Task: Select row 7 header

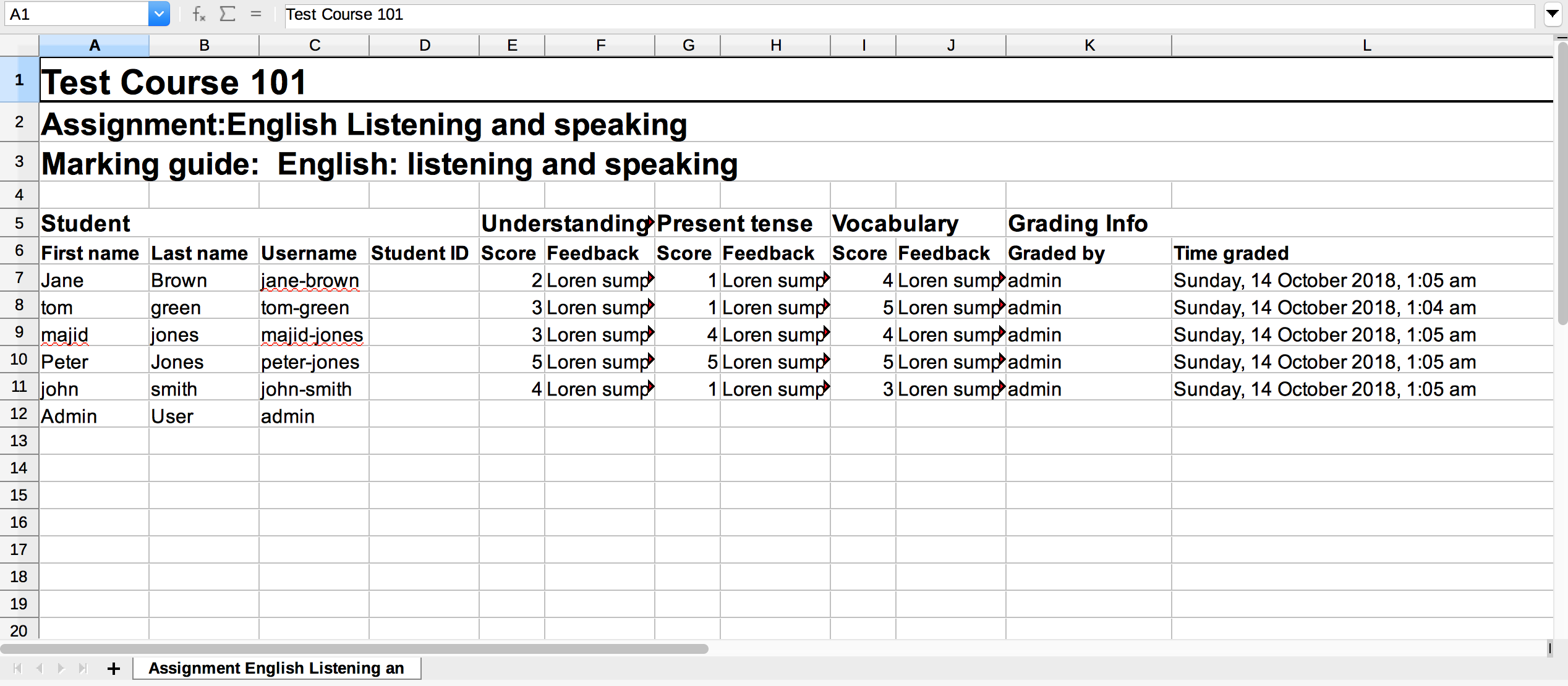Action: 19,278
